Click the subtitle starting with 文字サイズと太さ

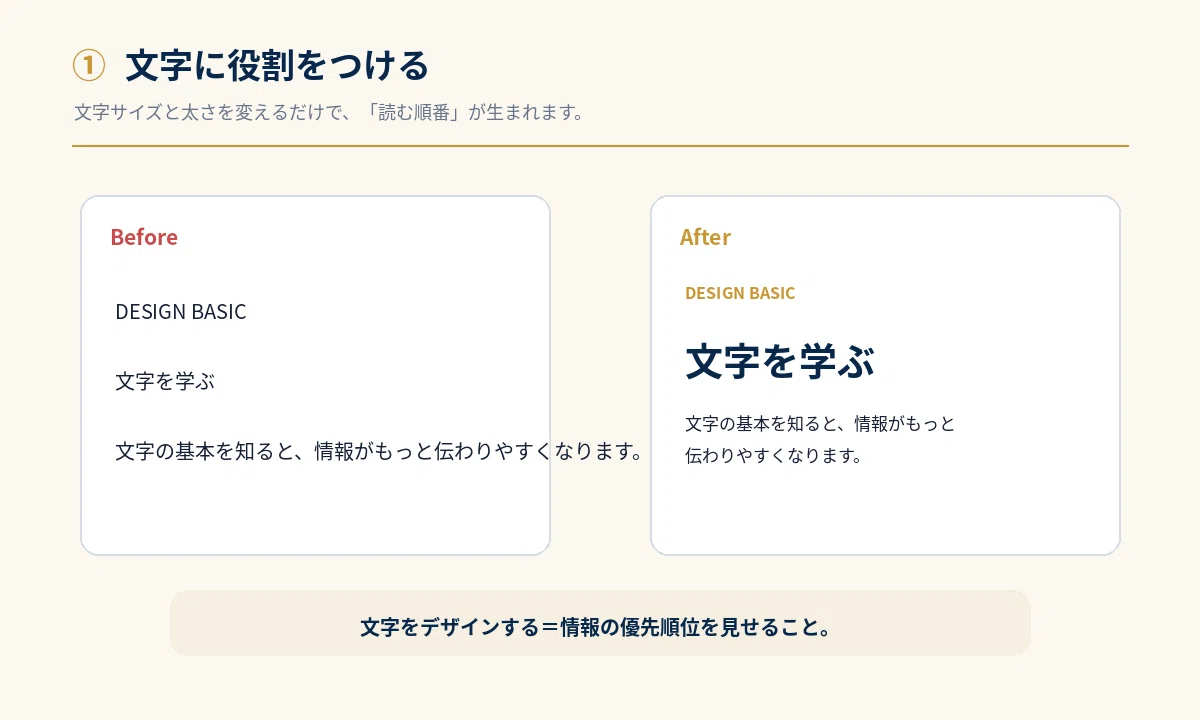(x=329, y=112)
